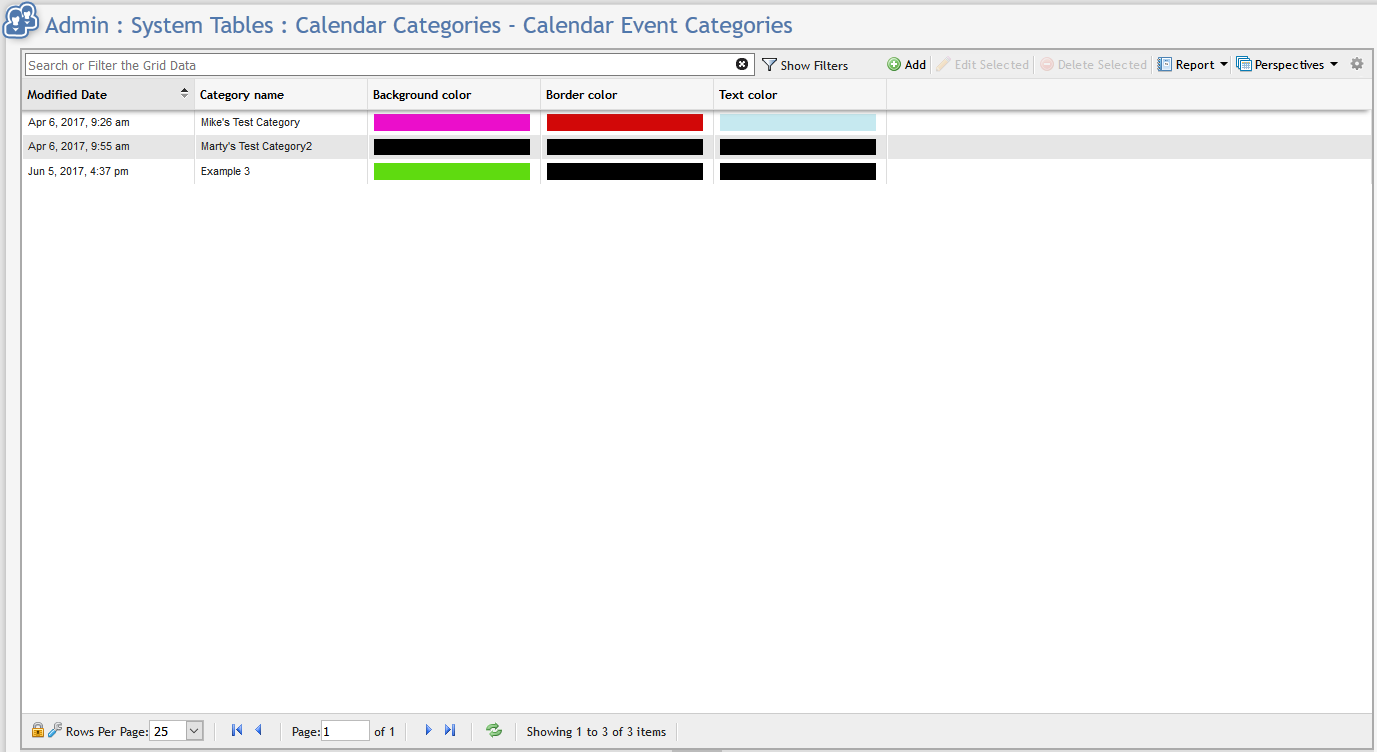This screenshot has height=752, width=1377.
Task: Click the Background color column header
Action: [422, 95]
